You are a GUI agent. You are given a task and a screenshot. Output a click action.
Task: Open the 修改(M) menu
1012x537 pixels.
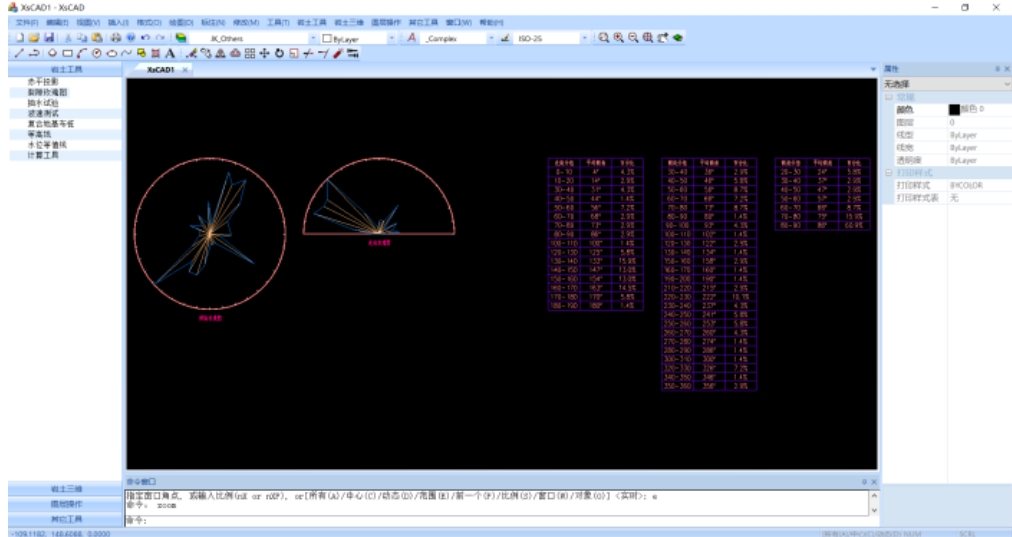246,23
